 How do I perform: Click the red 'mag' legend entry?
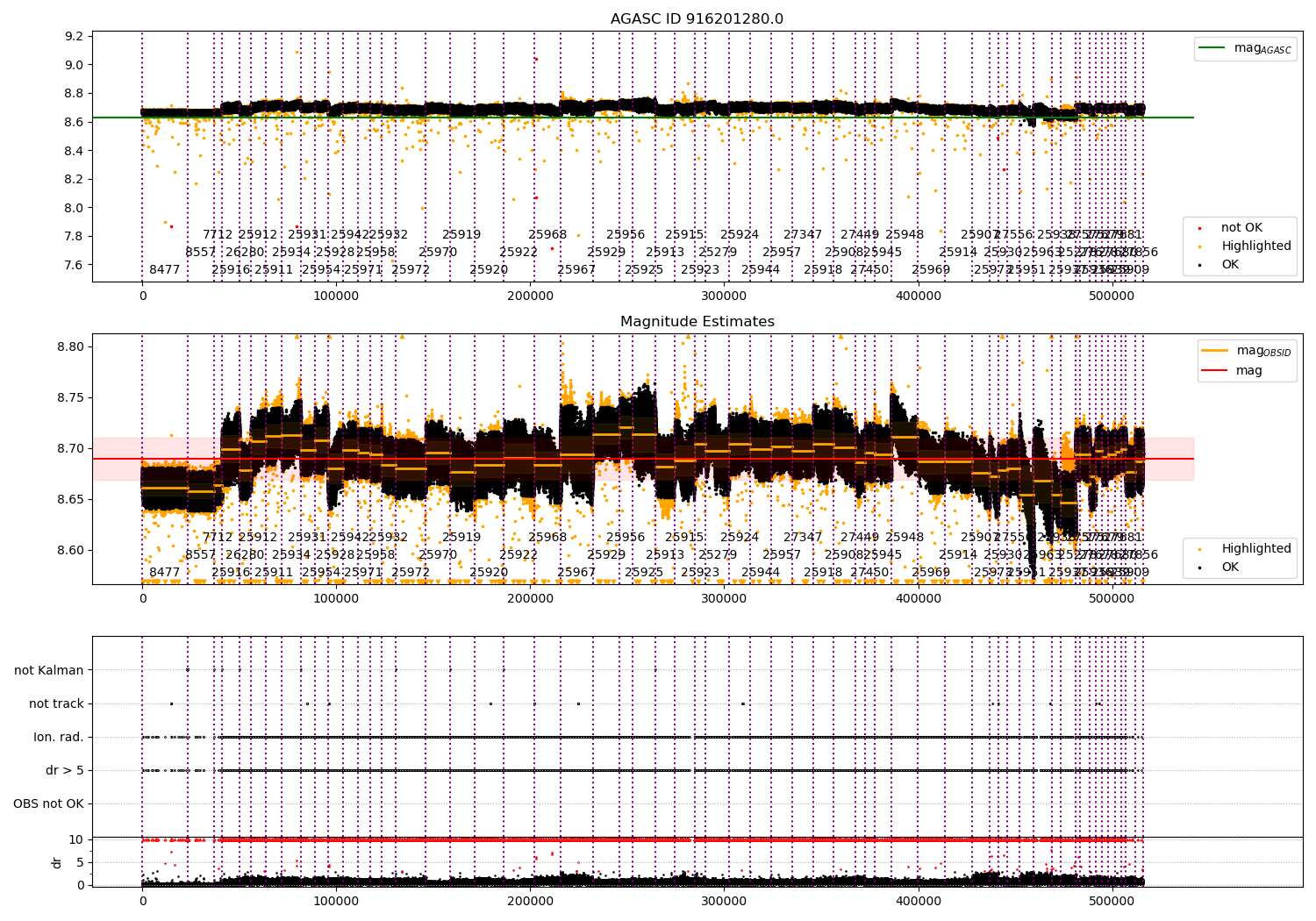[x=1233, y=371]
